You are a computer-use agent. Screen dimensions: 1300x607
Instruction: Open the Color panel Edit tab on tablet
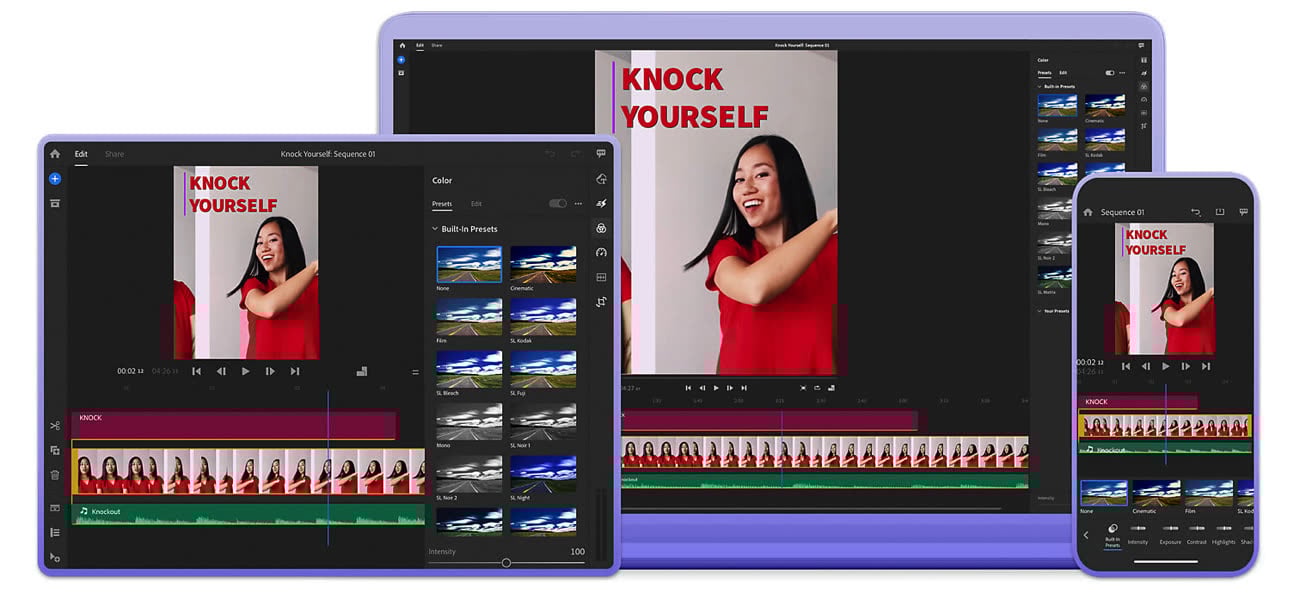click(x=476, y=204)
